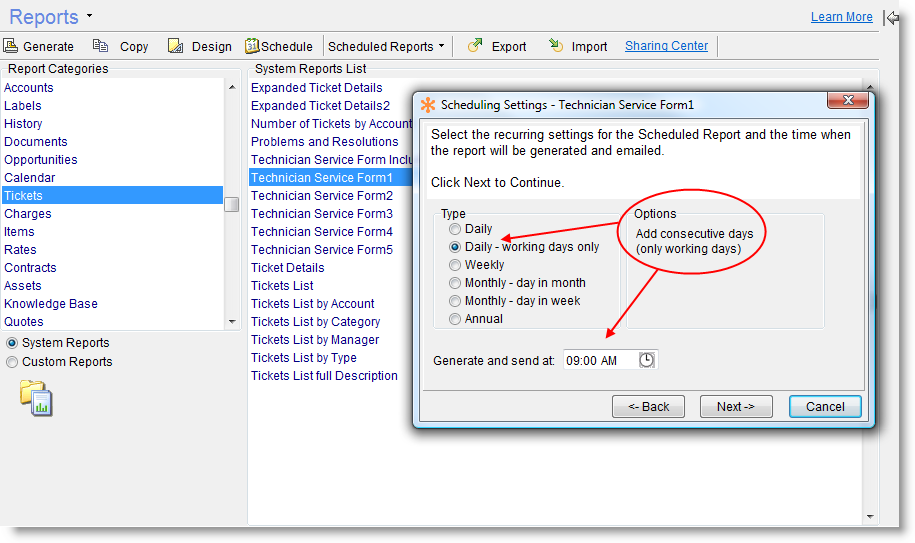
Task: Open the Design report editor icon
Action: pos(175,46)
